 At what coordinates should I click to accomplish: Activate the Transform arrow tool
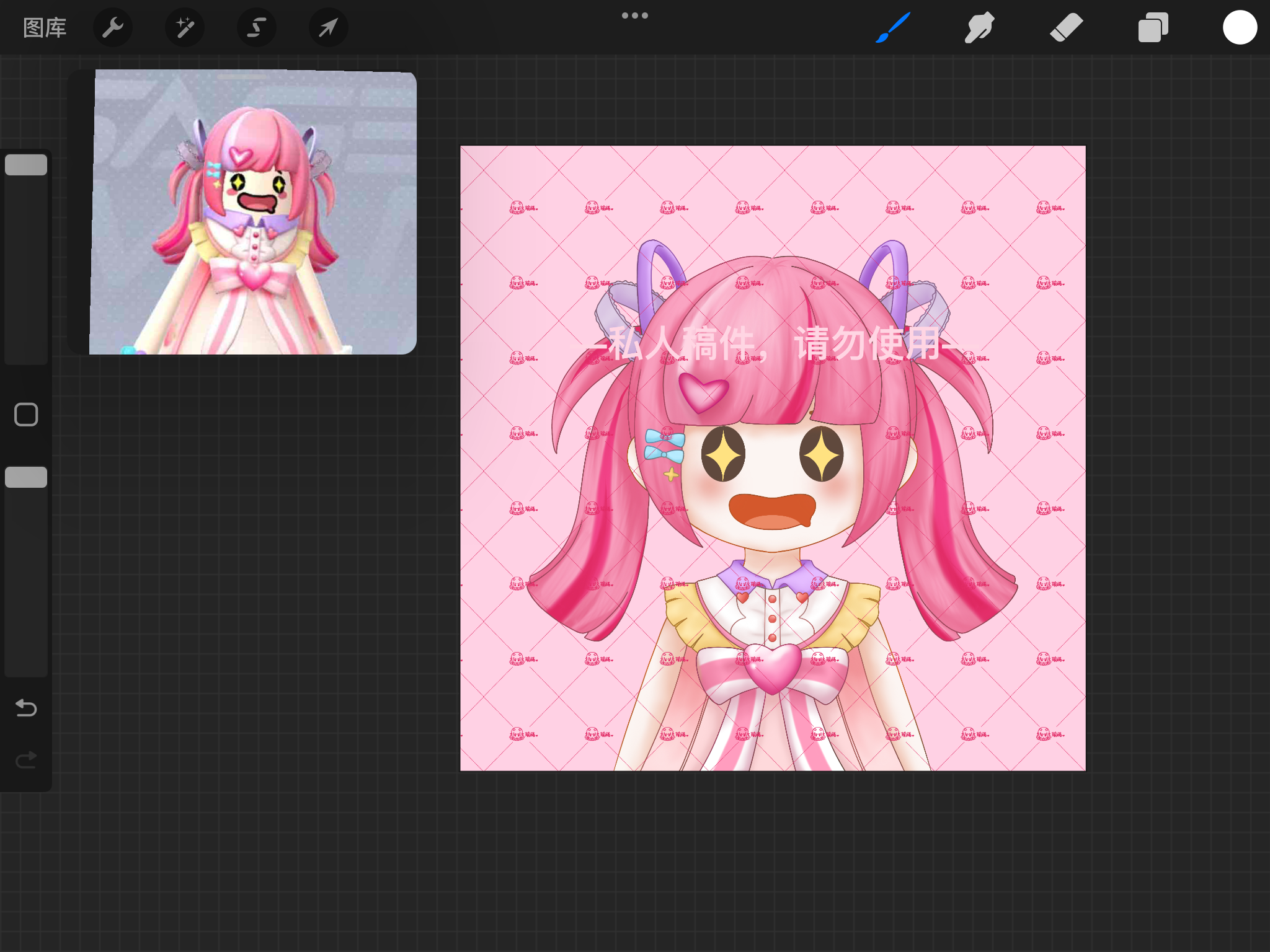click(x=329, y=28)
